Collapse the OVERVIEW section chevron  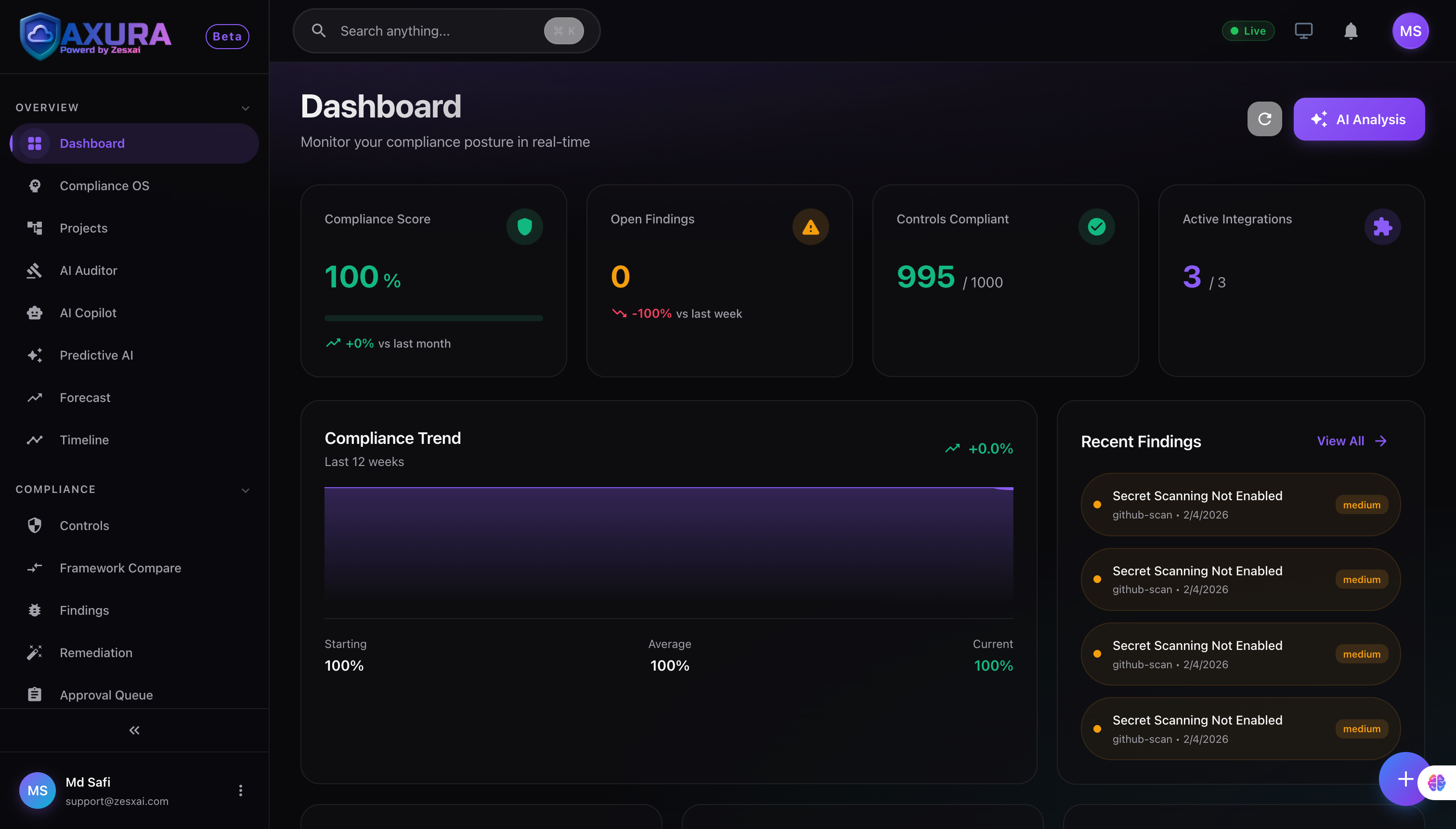click(x=246, y=108)
